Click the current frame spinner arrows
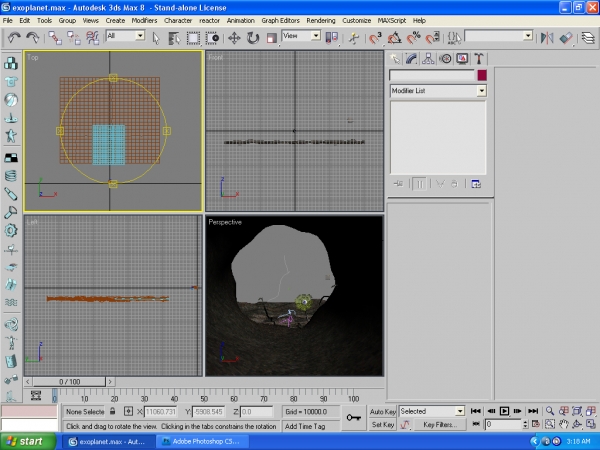The height and width of the screenshot is (450, 600). [525, 424]
